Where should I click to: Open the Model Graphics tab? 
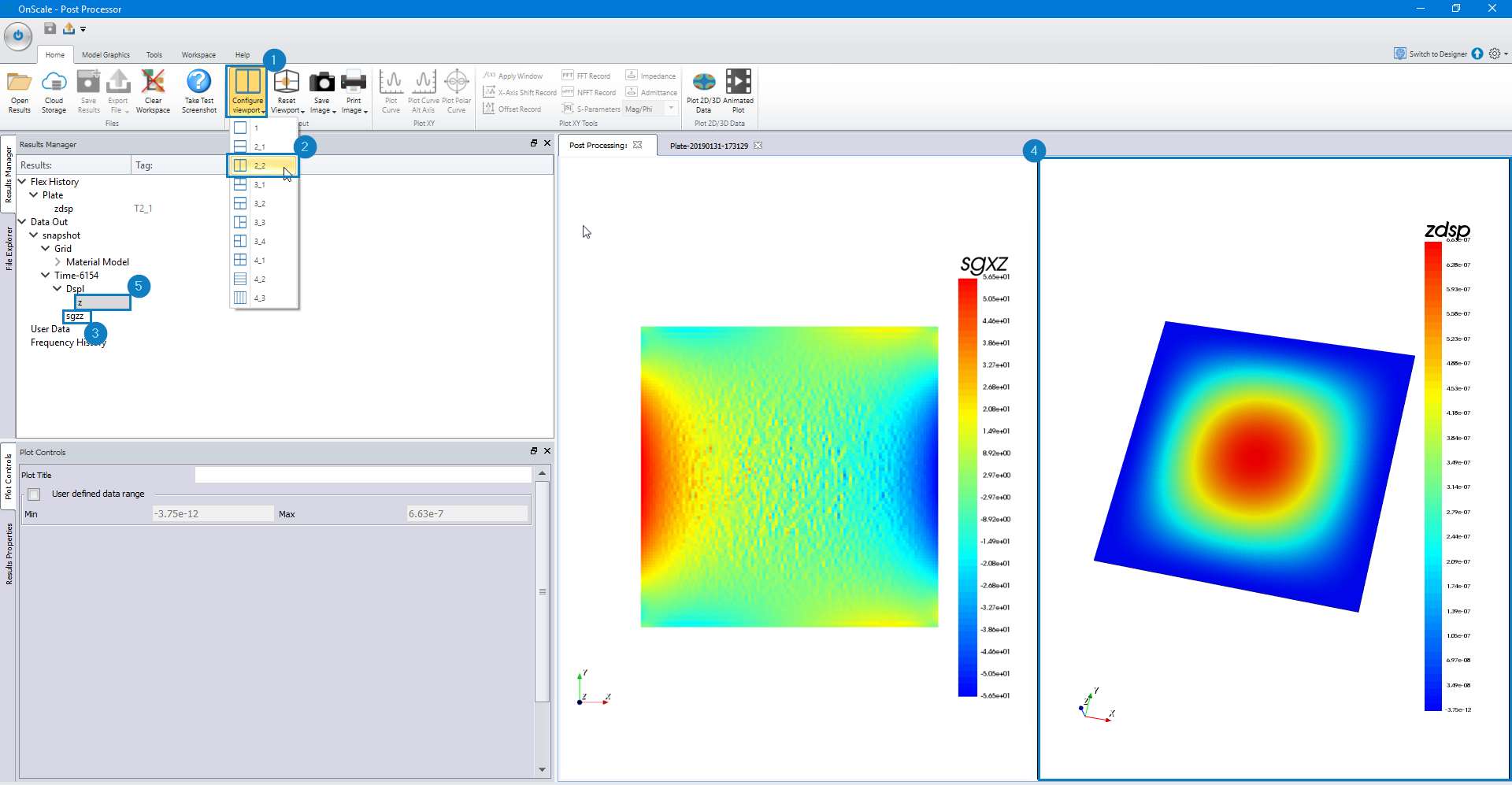[106, 55]
